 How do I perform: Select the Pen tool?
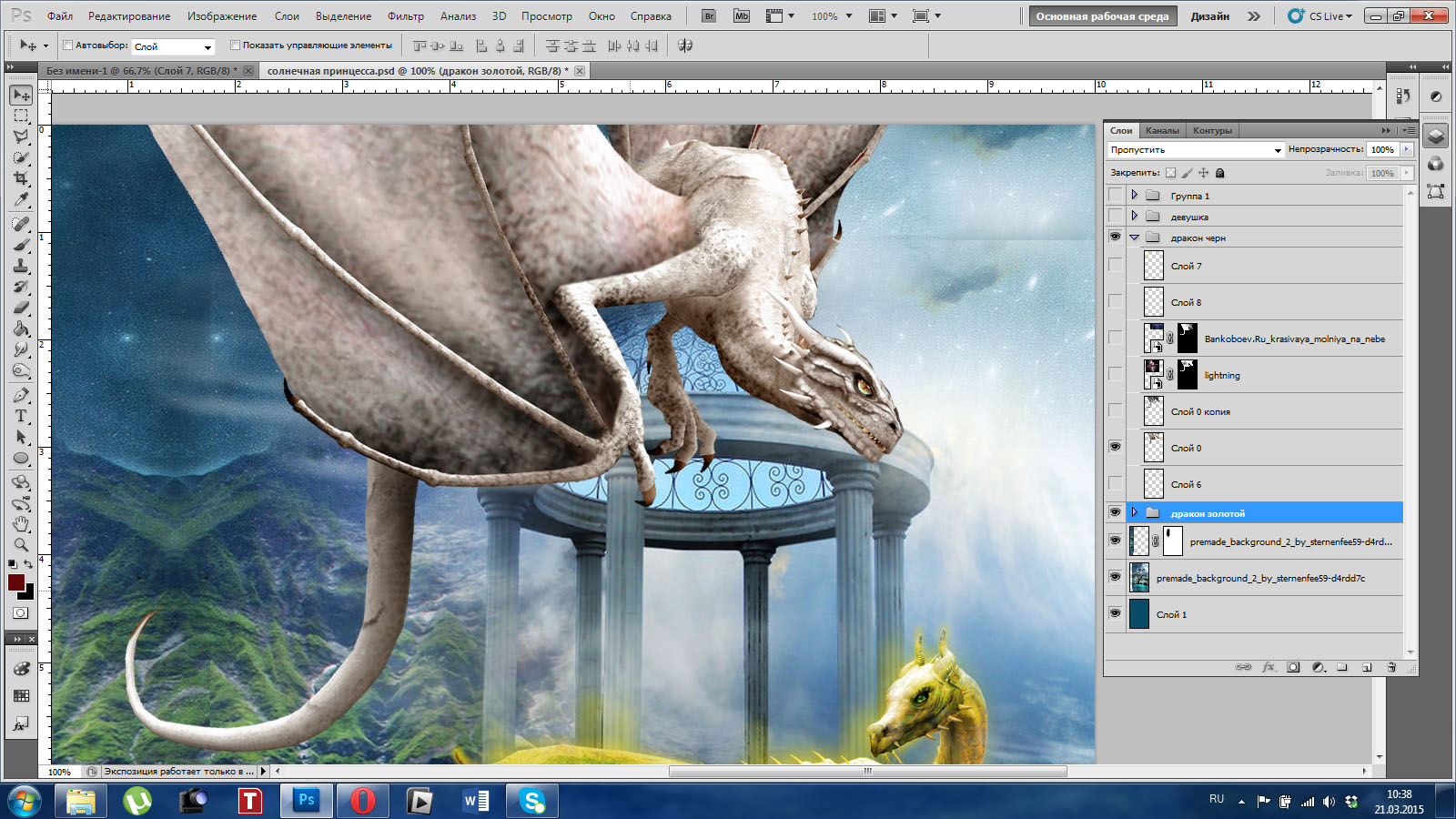coord(21,395)
